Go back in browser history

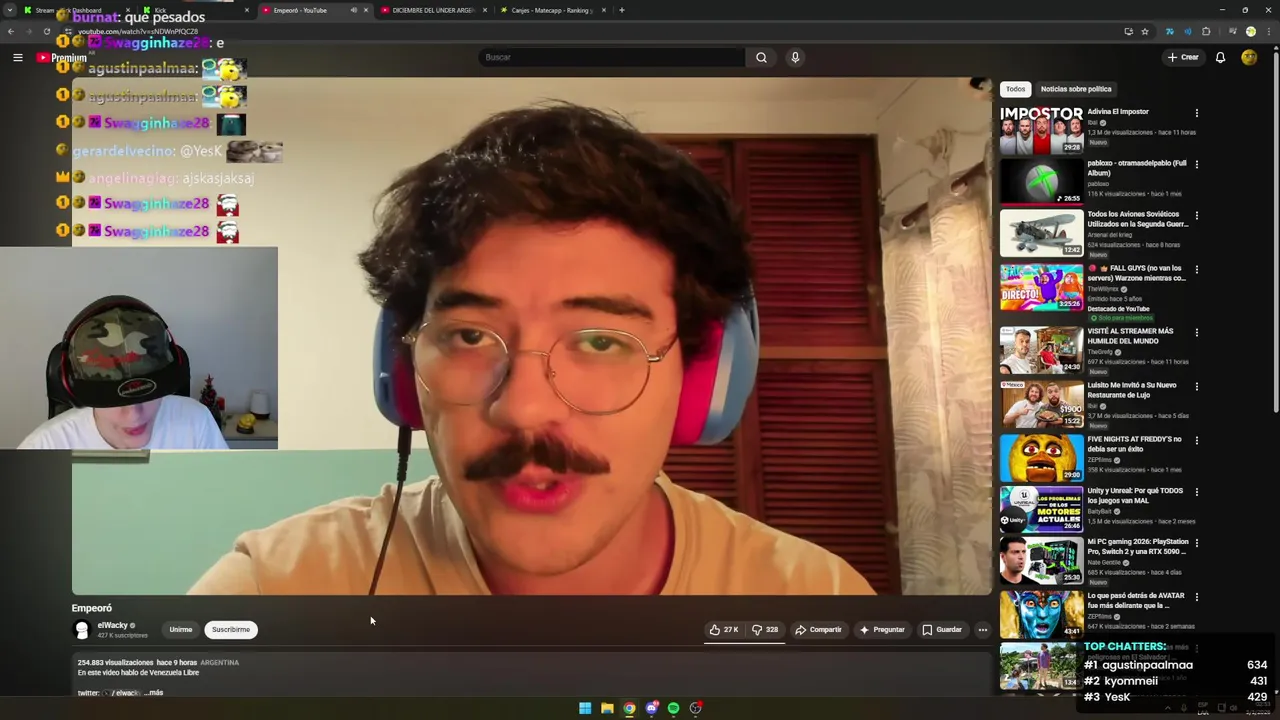(x=10, y=31)
